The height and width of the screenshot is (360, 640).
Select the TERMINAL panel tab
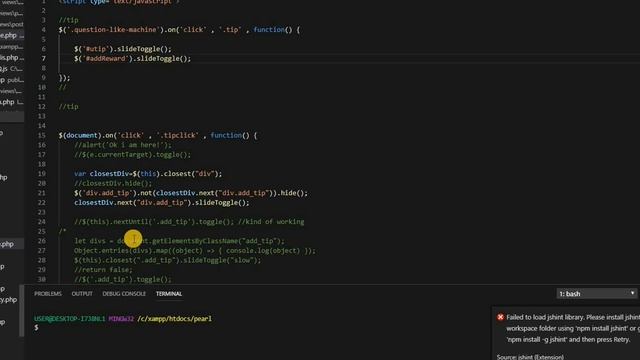tap(169, 294)
